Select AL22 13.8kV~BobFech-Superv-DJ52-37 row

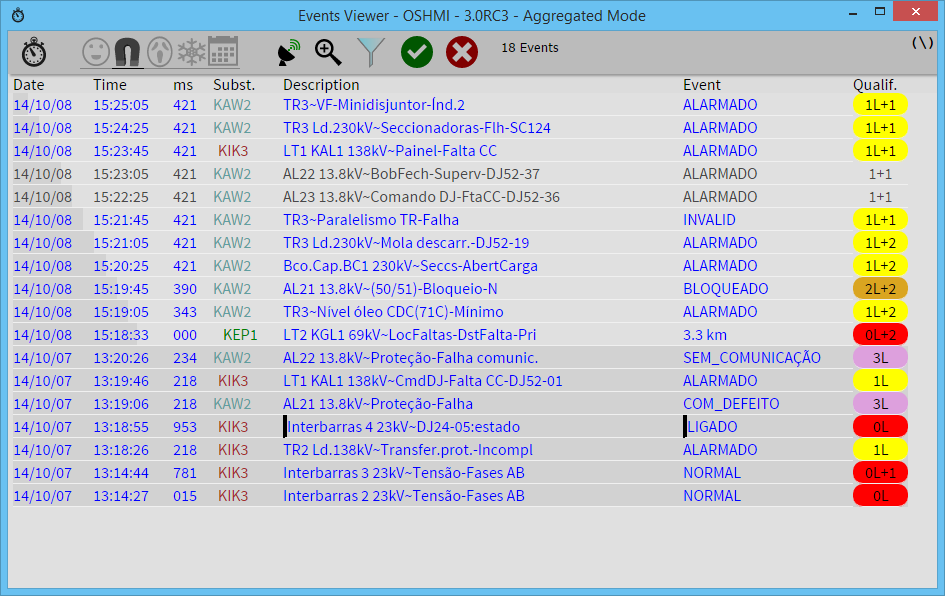460,174
